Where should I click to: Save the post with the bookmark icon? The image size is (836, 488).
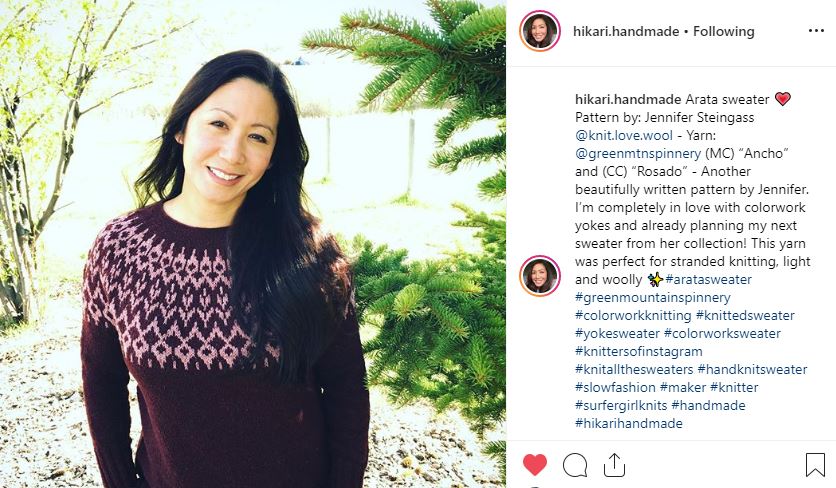[x=815, y=465]
